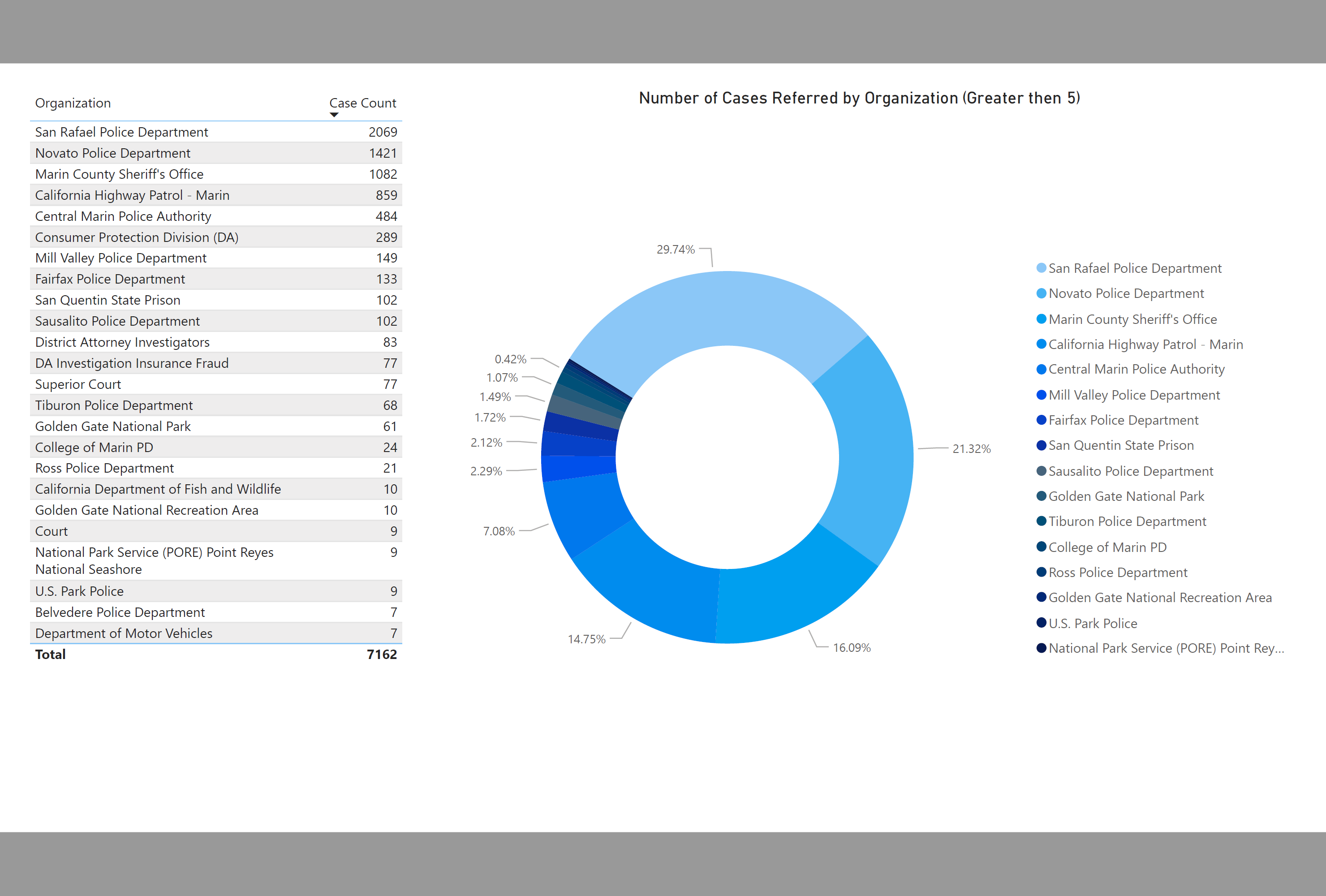Click the Golden Gate National Park legend bullet

pos(1041,496)
